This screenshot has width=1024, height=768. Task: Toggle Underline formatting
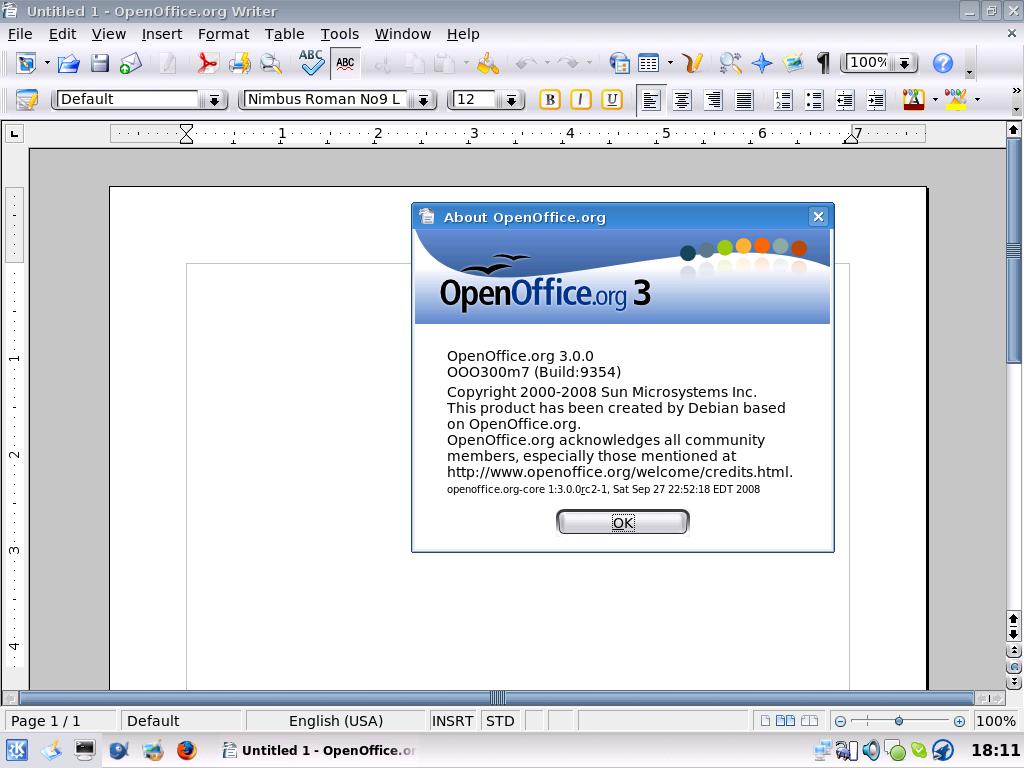pos(612,100)
